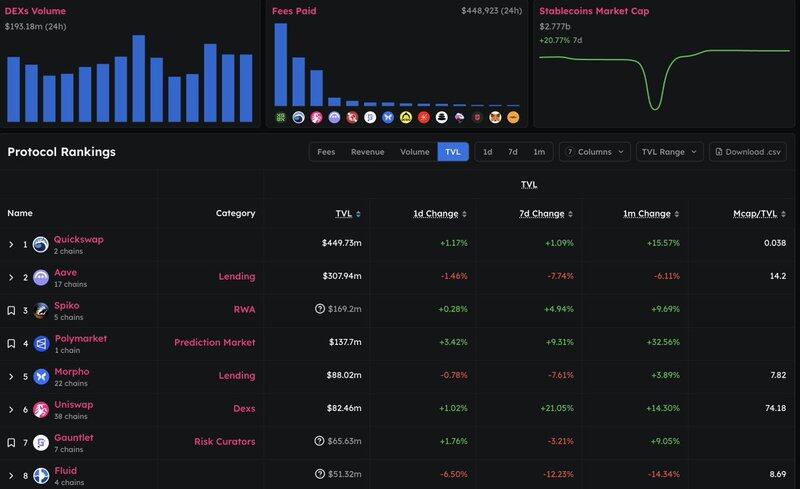Click the sort arrows next to TVL column header
Image resolution: width=800 pixels, height=489 pixels.
[358, 214]
